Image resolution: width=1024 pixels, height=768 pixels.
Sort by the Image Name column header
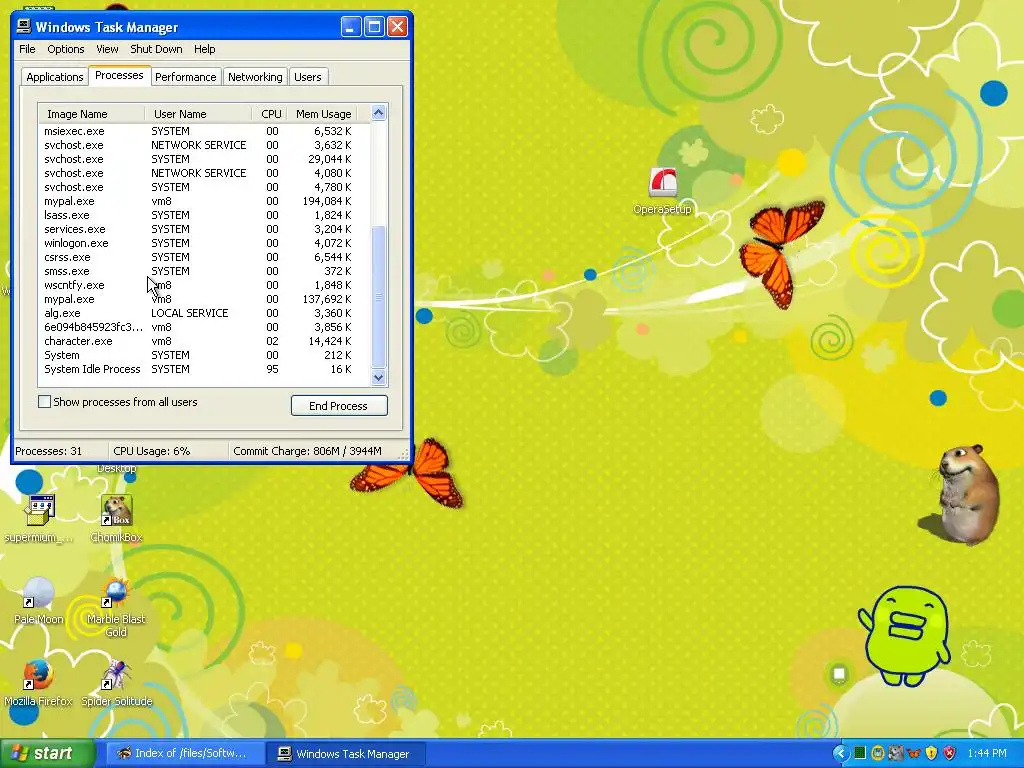pyautogui.click(x=91, y=114)
